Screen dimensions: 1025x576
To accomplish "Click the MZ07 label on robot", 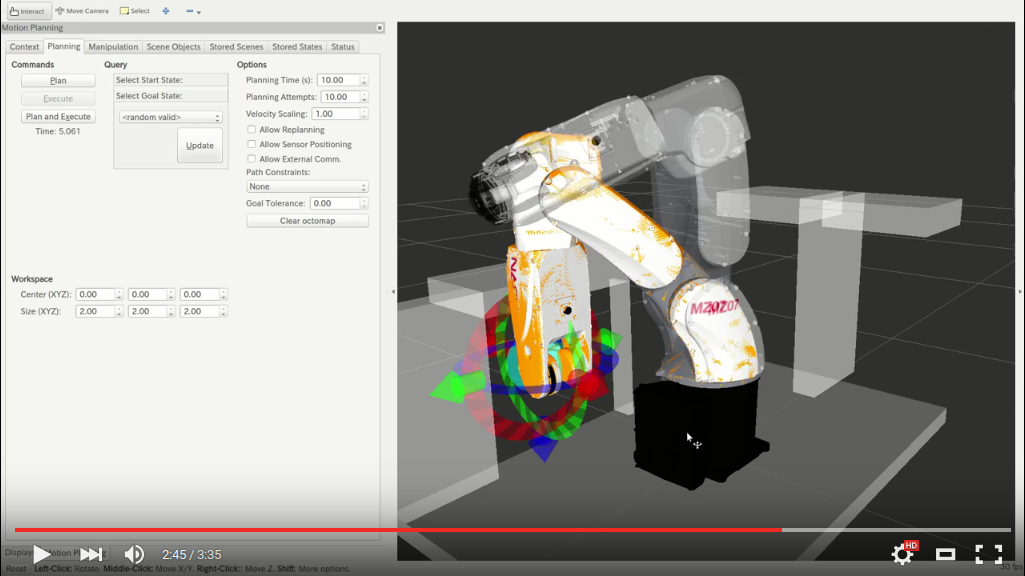I will click(x=714, y=307).
